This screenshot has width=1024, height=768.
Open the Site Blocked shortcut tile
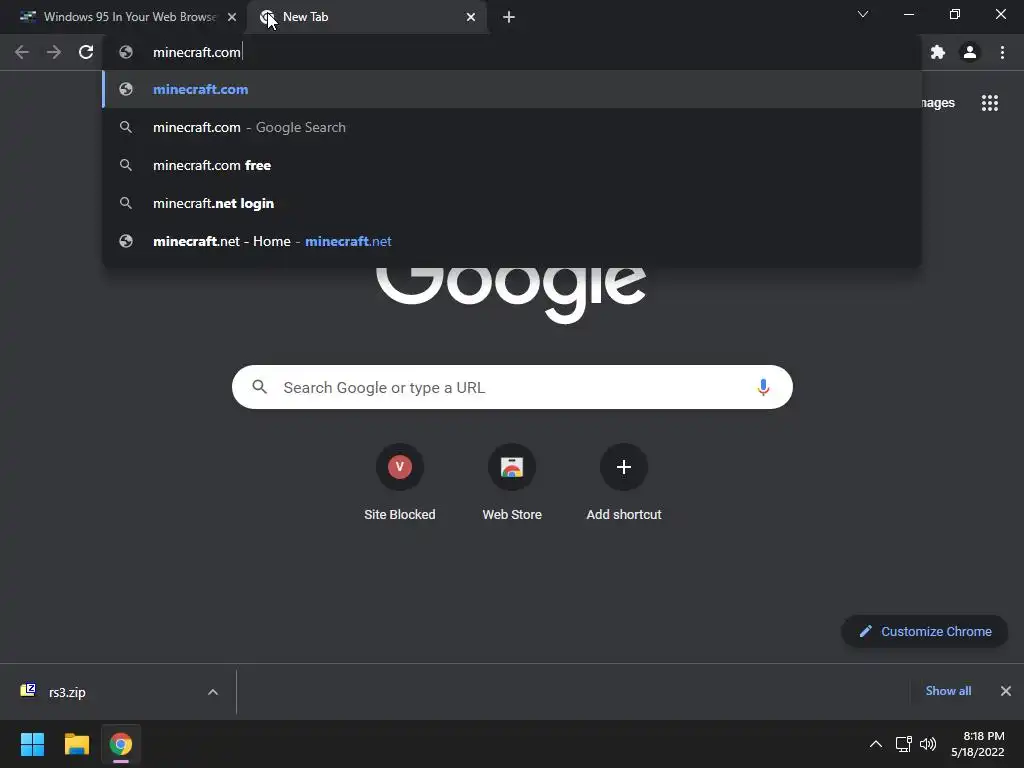[400, 482]
